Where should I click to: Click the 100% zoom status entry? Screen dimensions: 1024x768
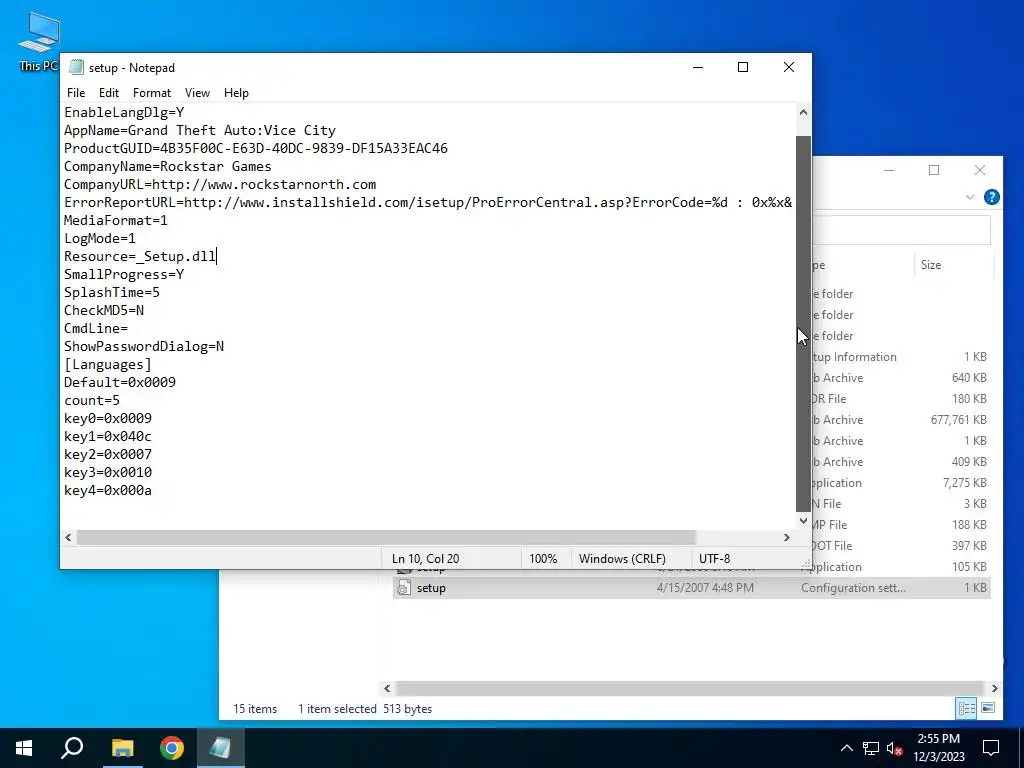point(543,558)
